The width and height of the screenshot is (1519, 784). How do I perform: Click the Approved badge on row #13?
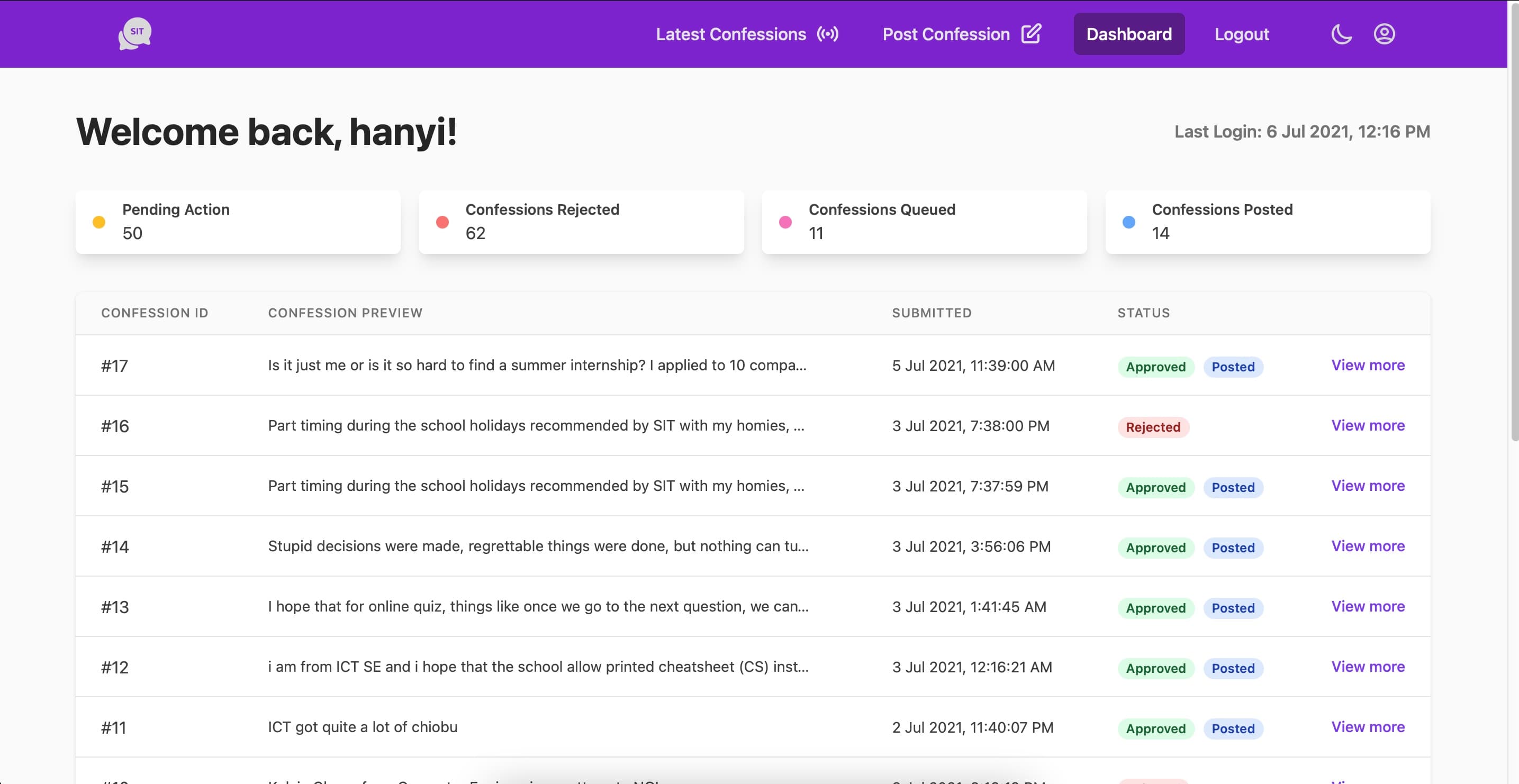point(1155,608)
